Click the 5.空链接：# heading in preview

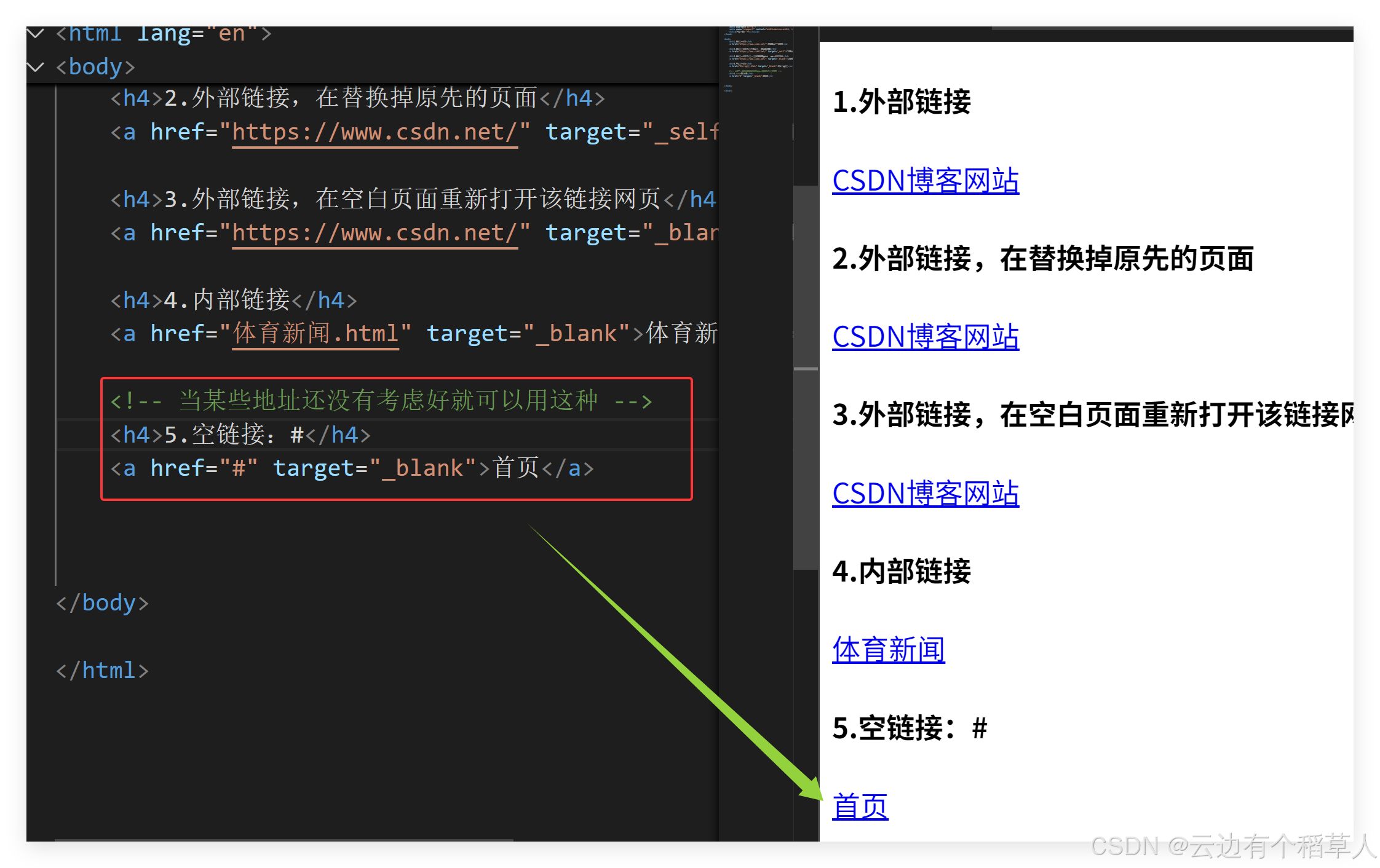(909, 728)
